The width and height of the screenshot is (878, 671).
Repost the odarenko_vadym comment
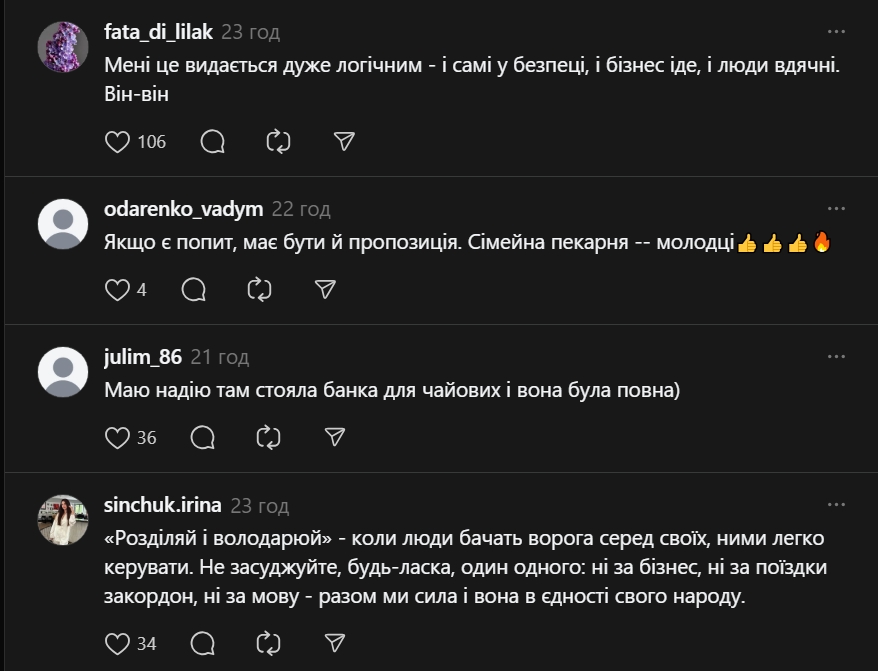click(x=259, y=289)
